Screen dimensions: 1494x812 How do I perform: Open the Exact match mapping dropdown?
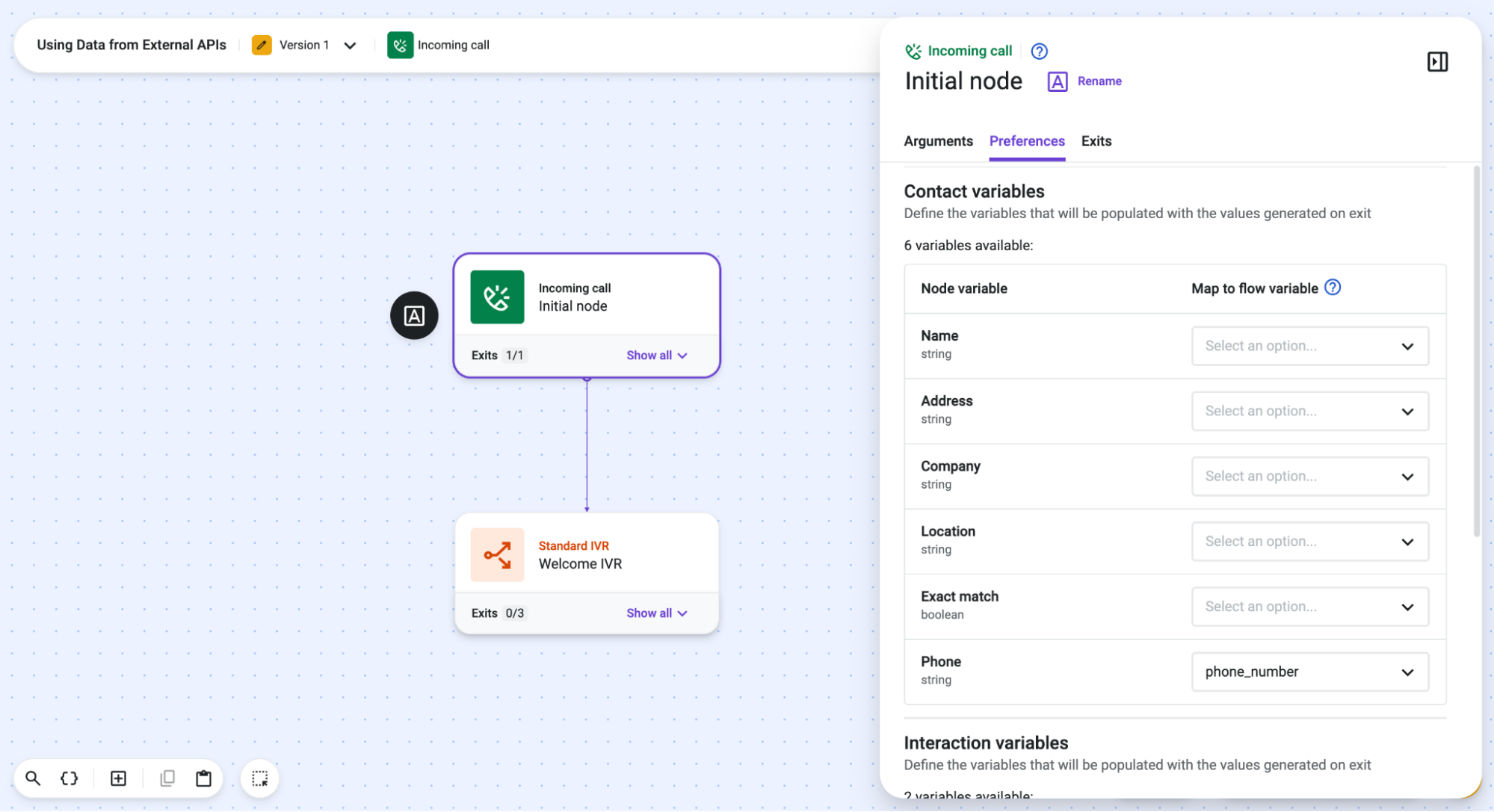click(1309, 607)
